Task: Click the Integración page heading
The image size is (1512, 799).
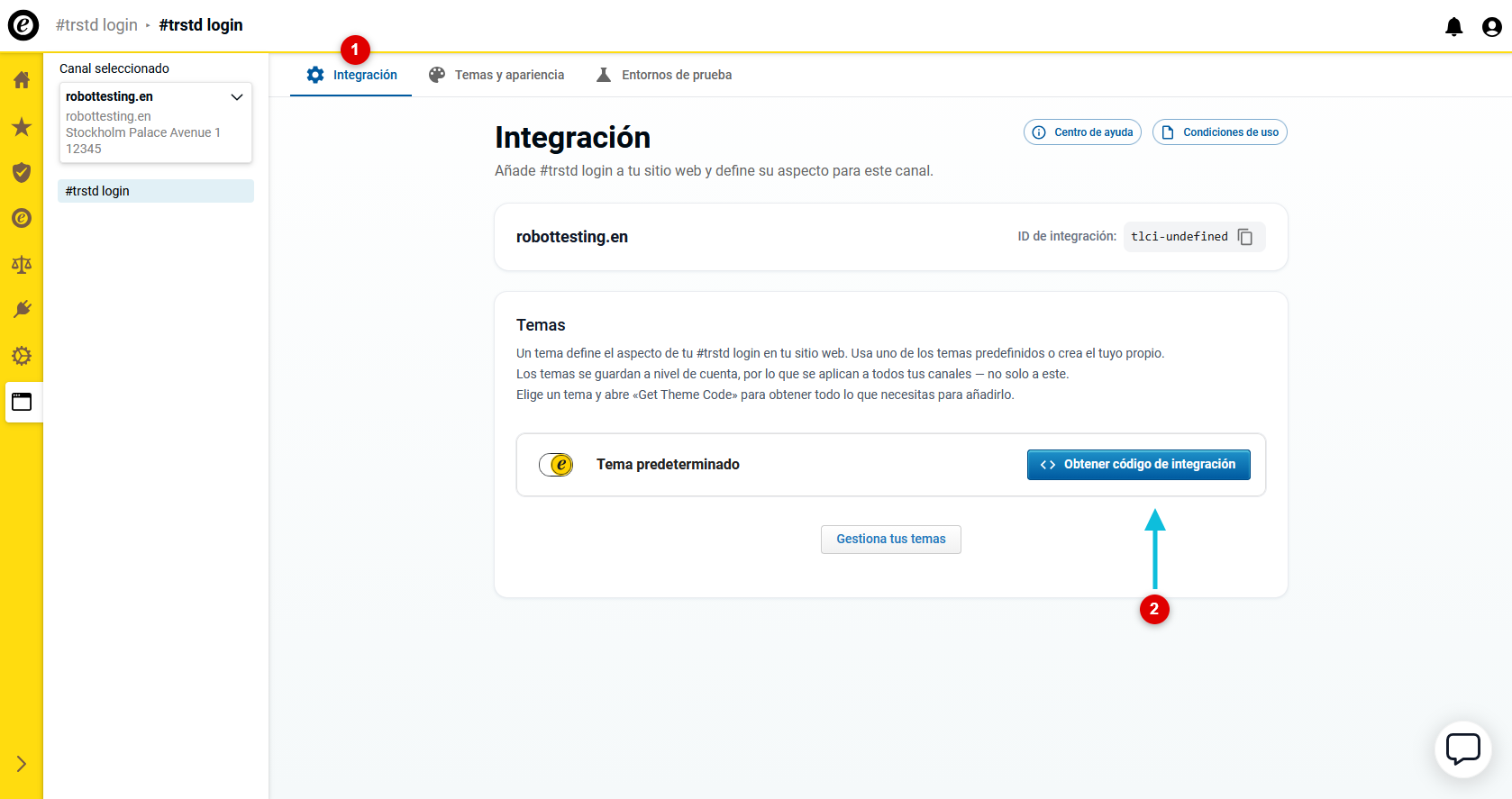Action: pos(573,138)
